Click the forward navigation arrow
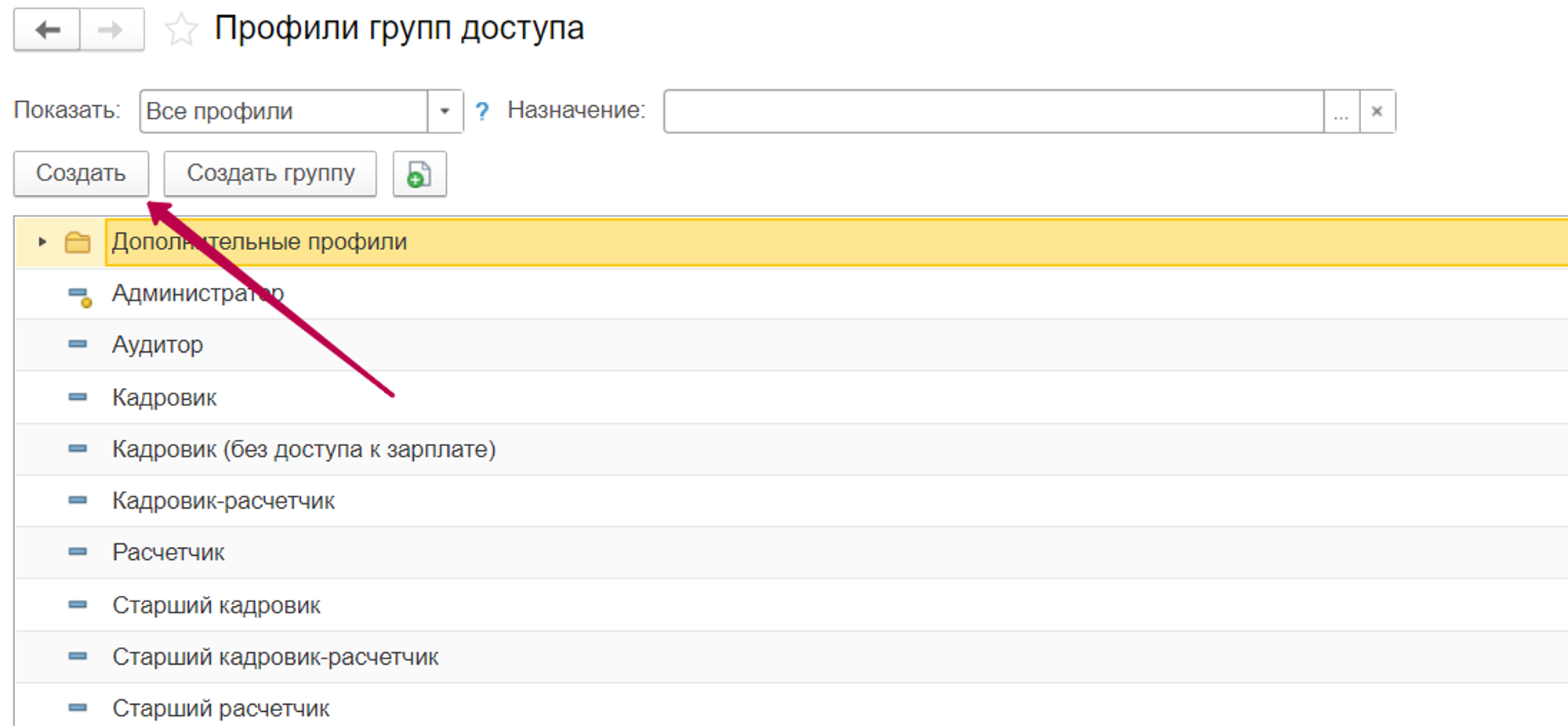 (x=111, y=30)
